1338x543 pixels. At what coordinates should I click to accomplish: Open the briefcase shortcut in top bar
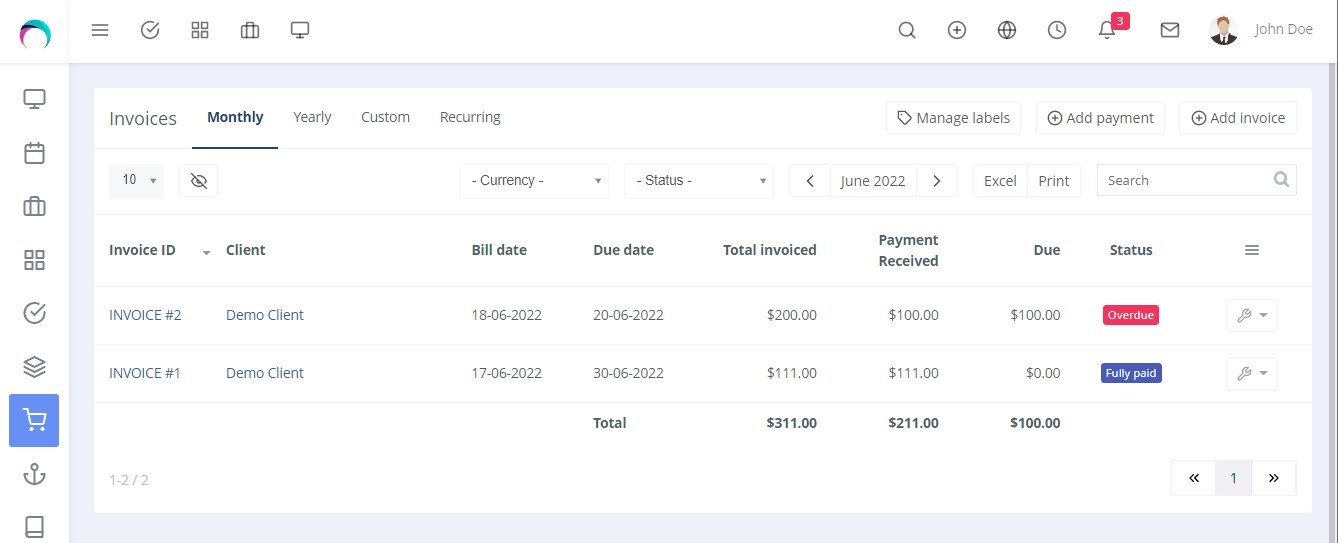(x=250, y=30)
